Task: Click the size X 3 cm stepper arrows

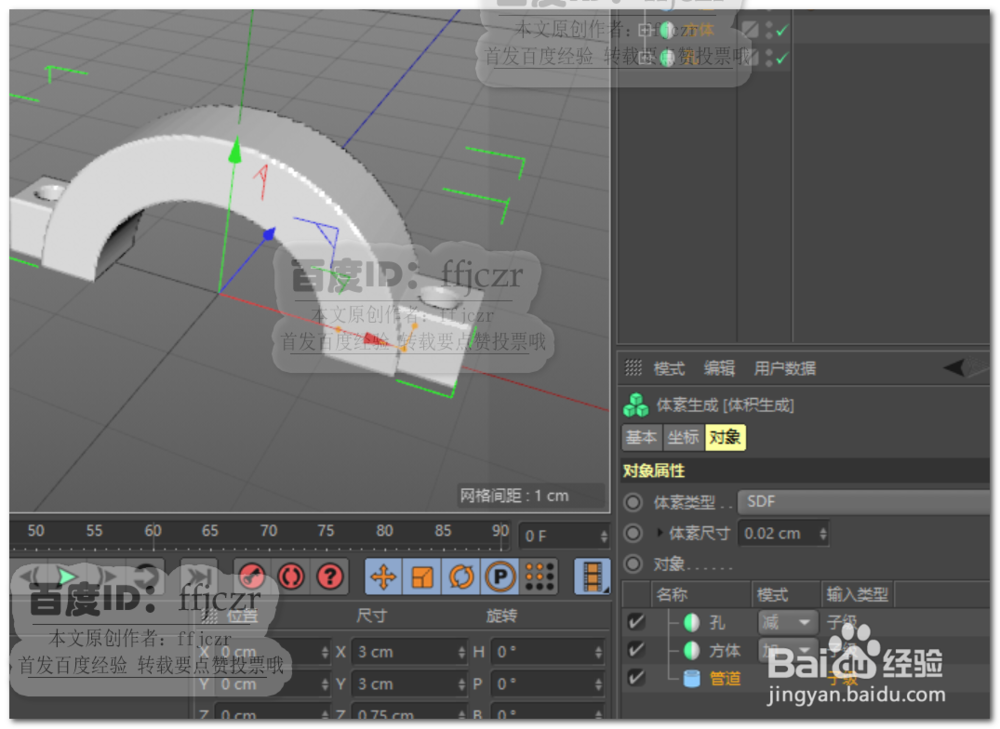Action: [x=461, y=652]
